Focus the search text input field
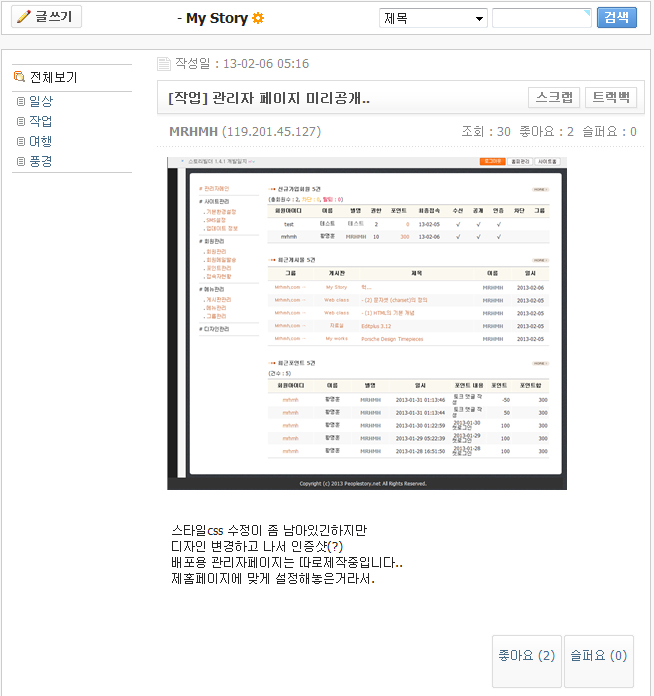 pos(541,18)
